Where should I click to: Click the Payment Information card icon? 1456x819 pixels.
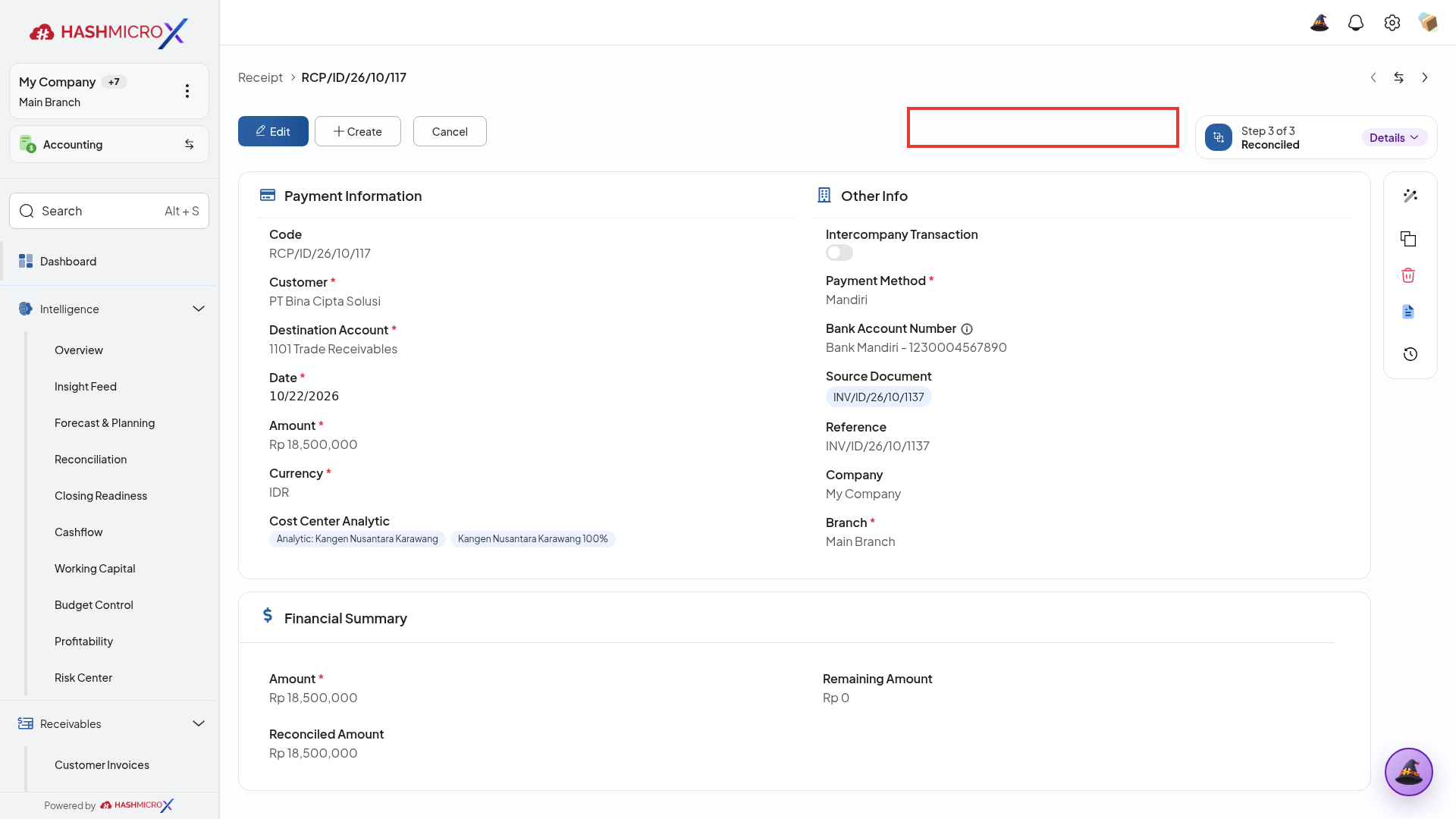click(x=268, y=196)
